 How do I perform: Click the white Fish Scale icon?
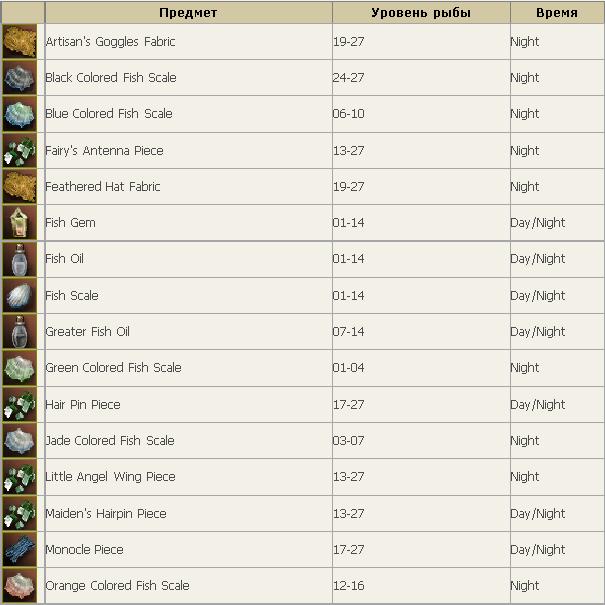point(19,296)
